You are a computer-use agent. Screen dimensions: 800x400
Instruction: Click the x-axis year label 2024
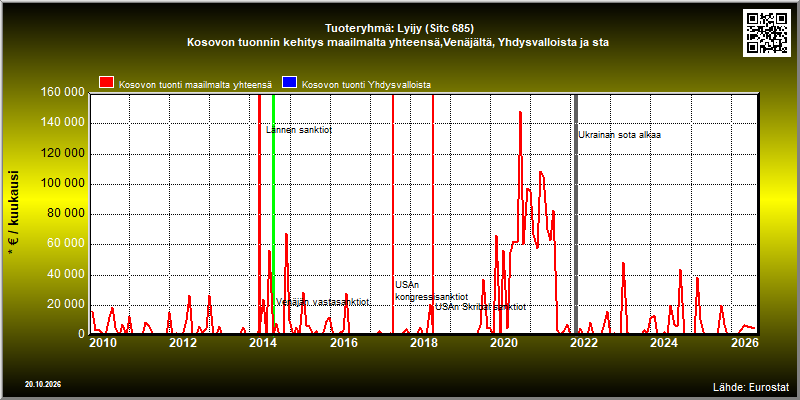(664, 343)
